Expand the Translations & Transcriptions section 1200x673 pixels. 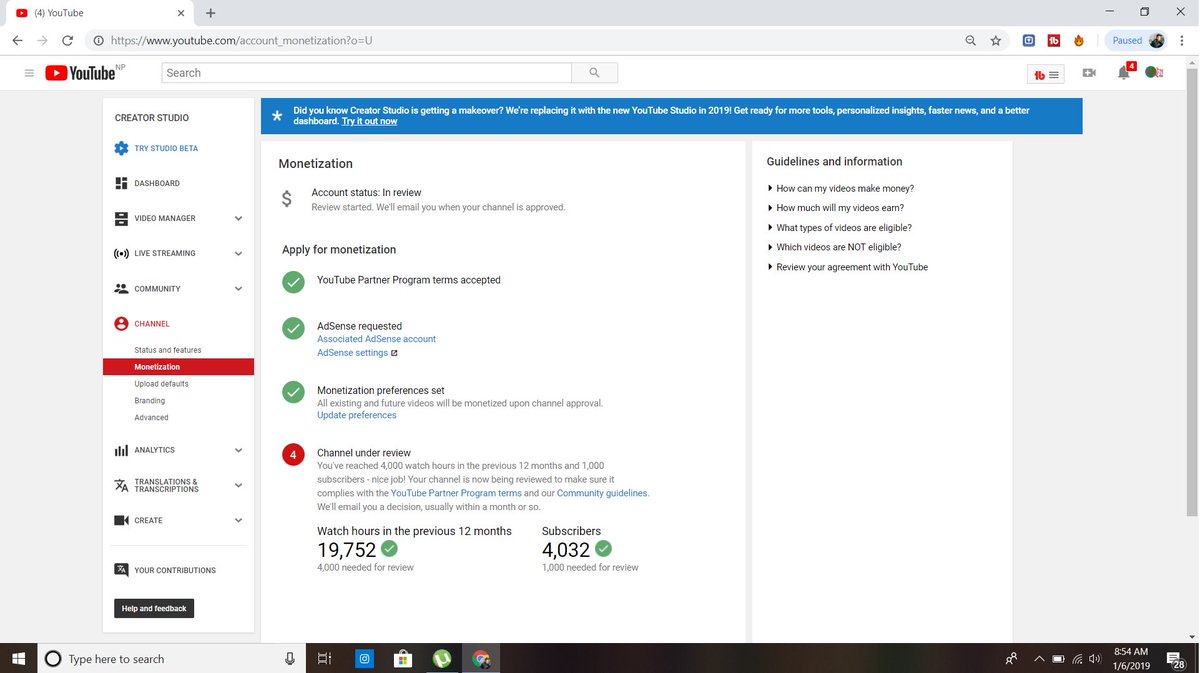click(x=238, y=485)
